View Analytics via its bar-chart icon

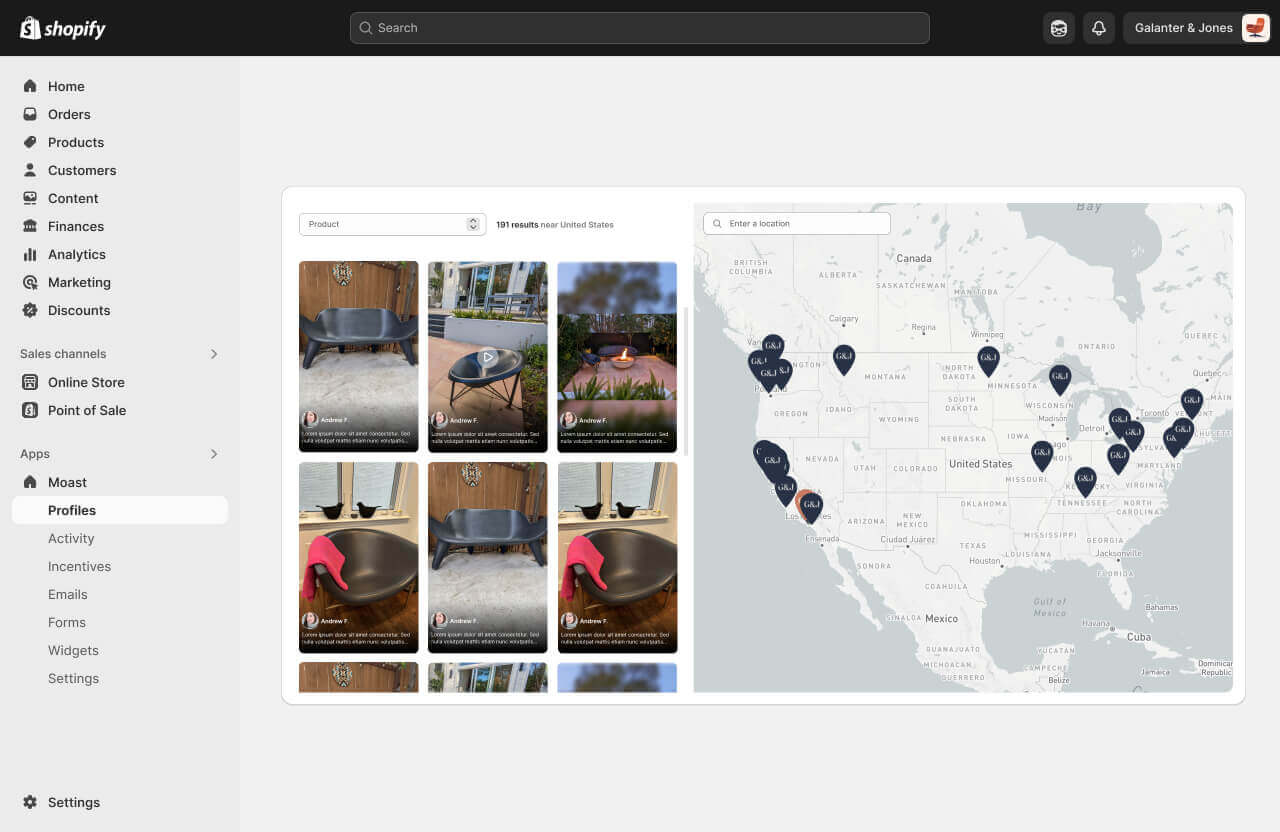click(x=30, y=254)
